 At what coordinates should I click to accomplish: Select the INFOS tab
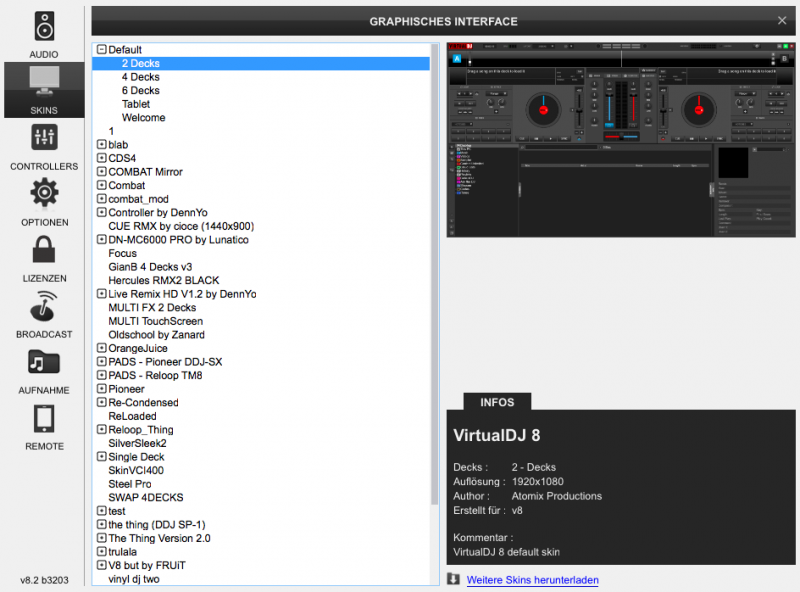point(497,402)
